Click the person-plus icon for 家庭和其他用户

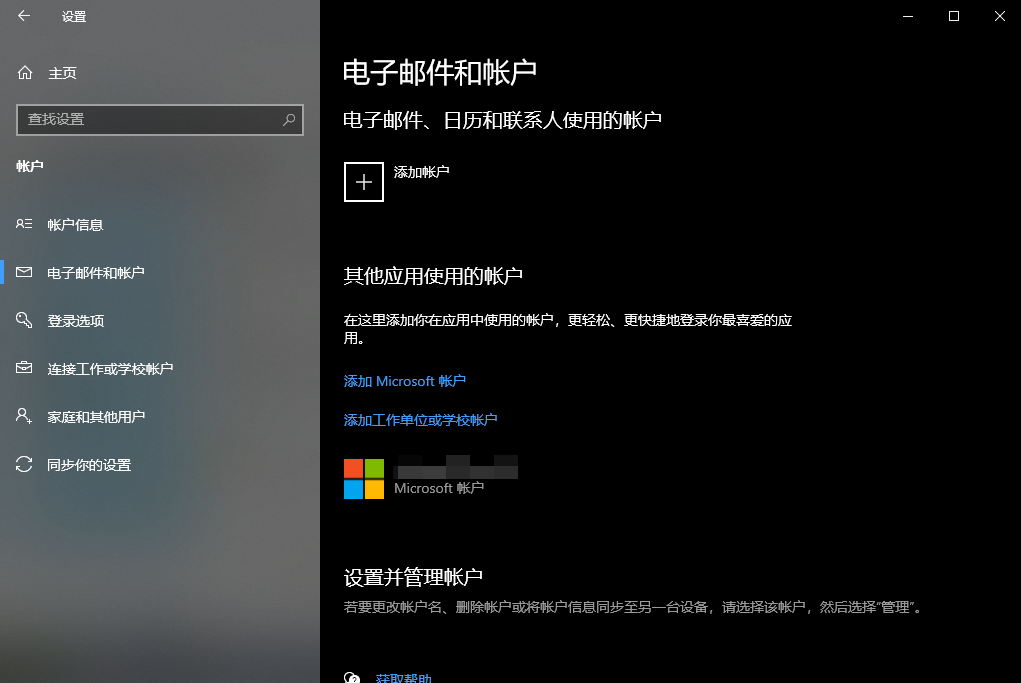click(x=24, y=416)
